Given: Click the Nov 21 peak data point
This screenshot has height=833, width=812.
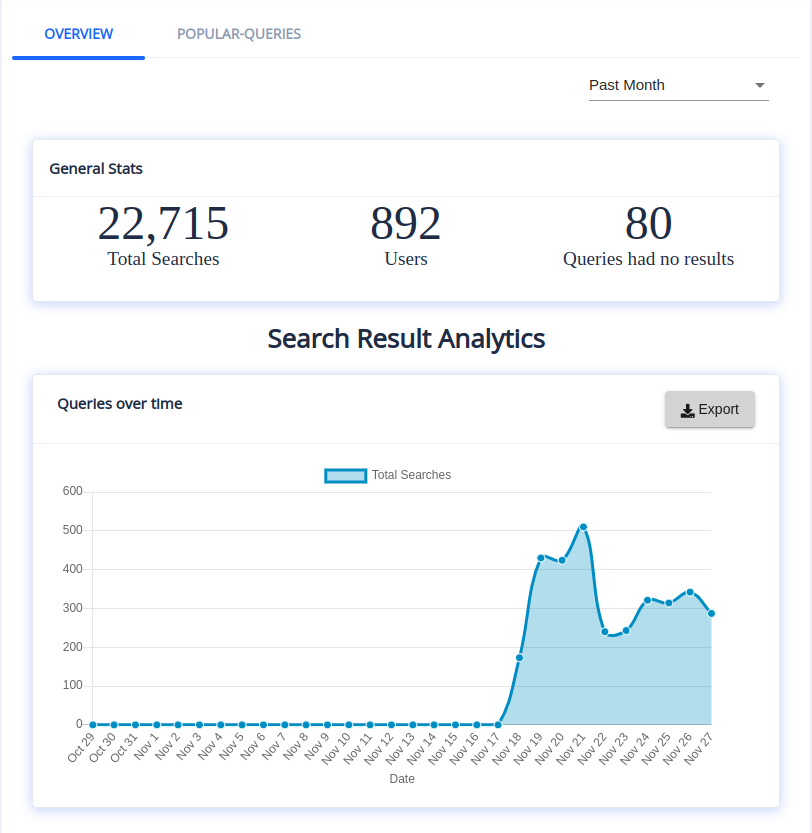Looking at the screenshot, I should click(x=583, y=527).
